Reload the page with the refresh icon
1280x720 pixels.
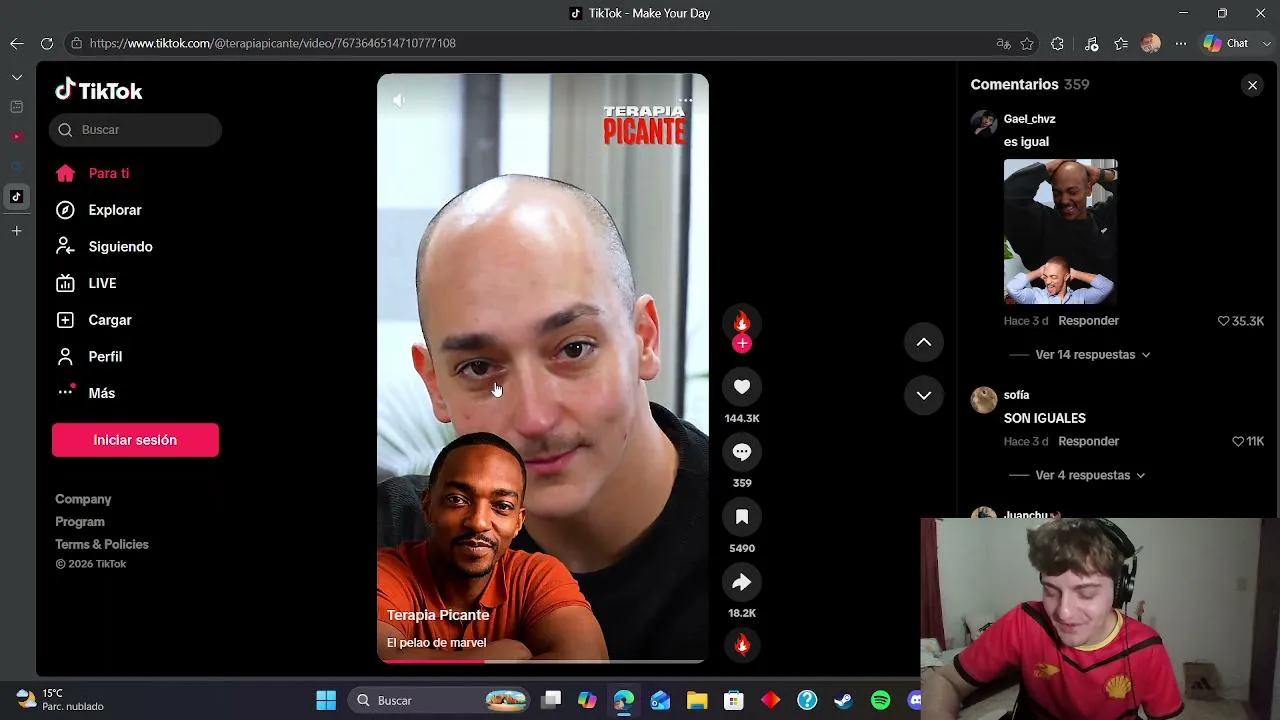[47, 43]
